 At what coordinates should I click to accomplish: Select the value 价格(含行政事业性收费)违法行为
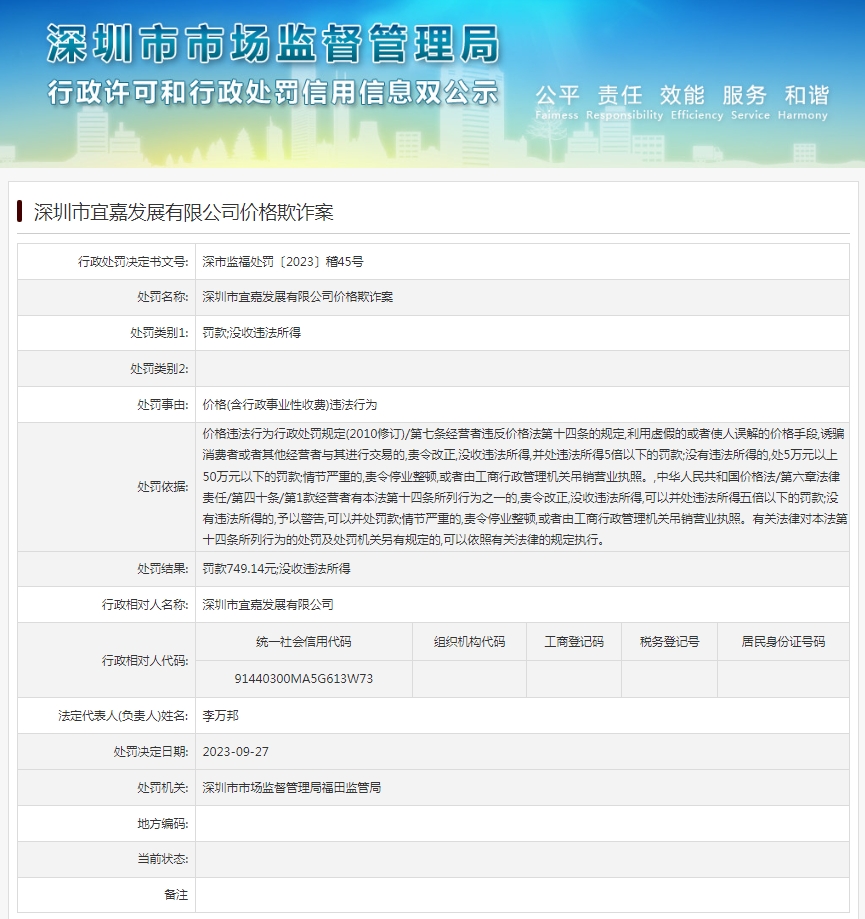coord(290,404)
